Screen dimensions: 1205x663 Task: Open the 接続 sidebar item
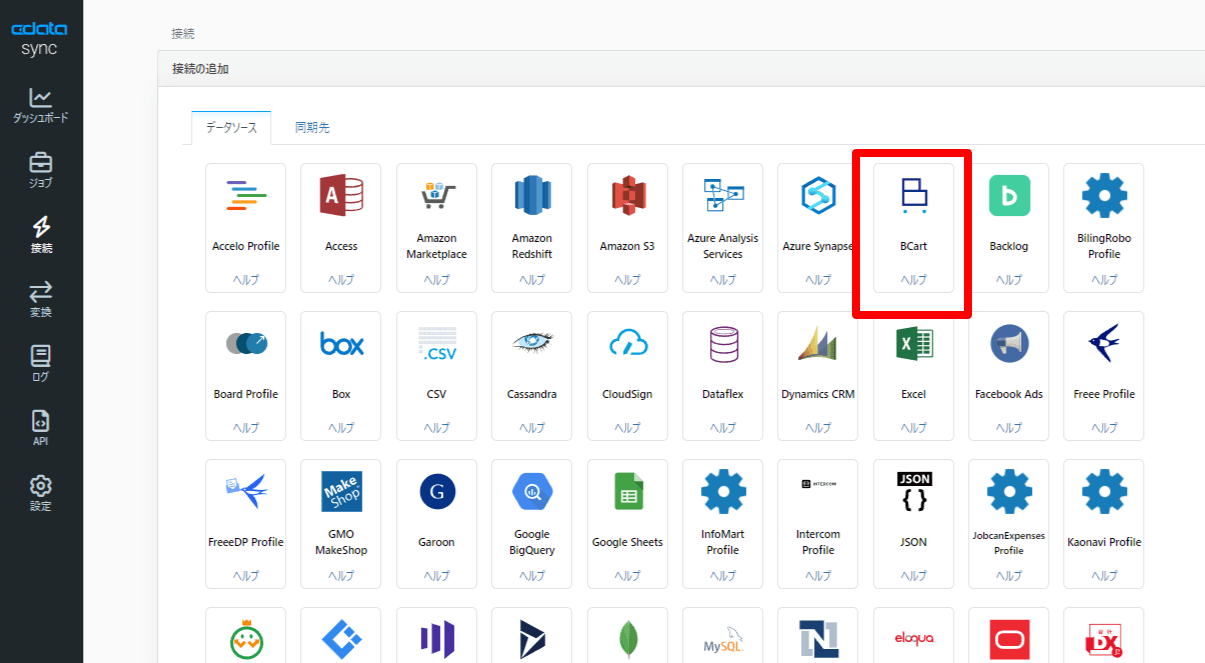(x=41, y=235)
